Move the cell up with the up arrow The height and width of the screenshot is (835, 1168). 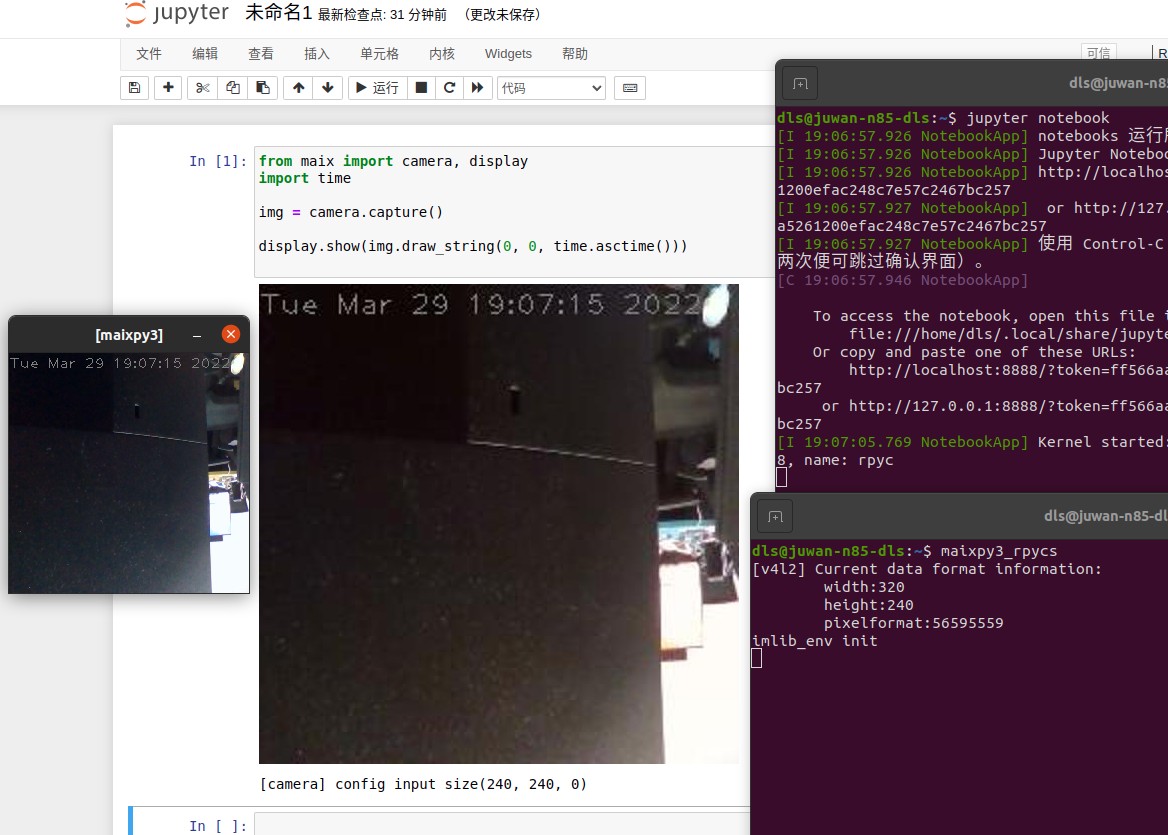tap(298, 88)
